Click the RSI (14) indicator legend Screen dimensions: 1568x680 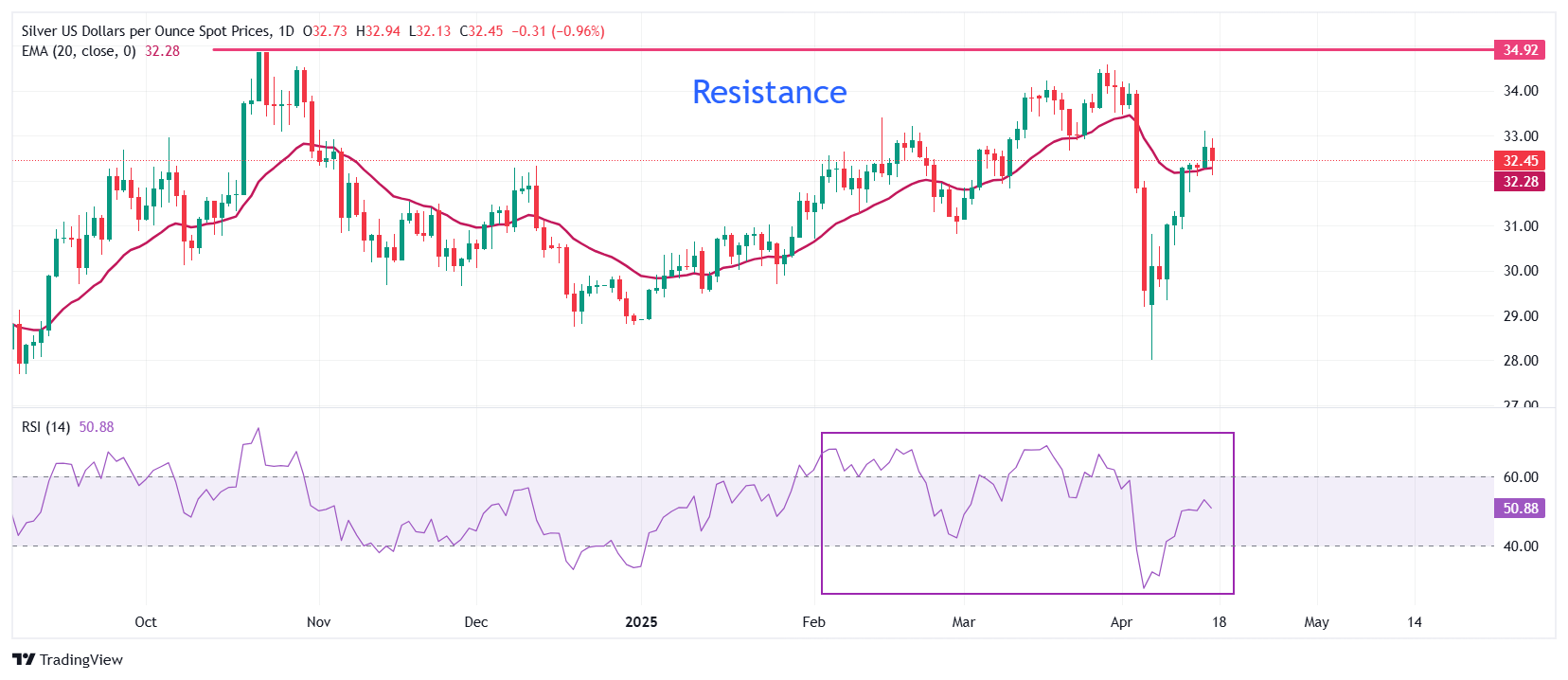pos(45,427)
